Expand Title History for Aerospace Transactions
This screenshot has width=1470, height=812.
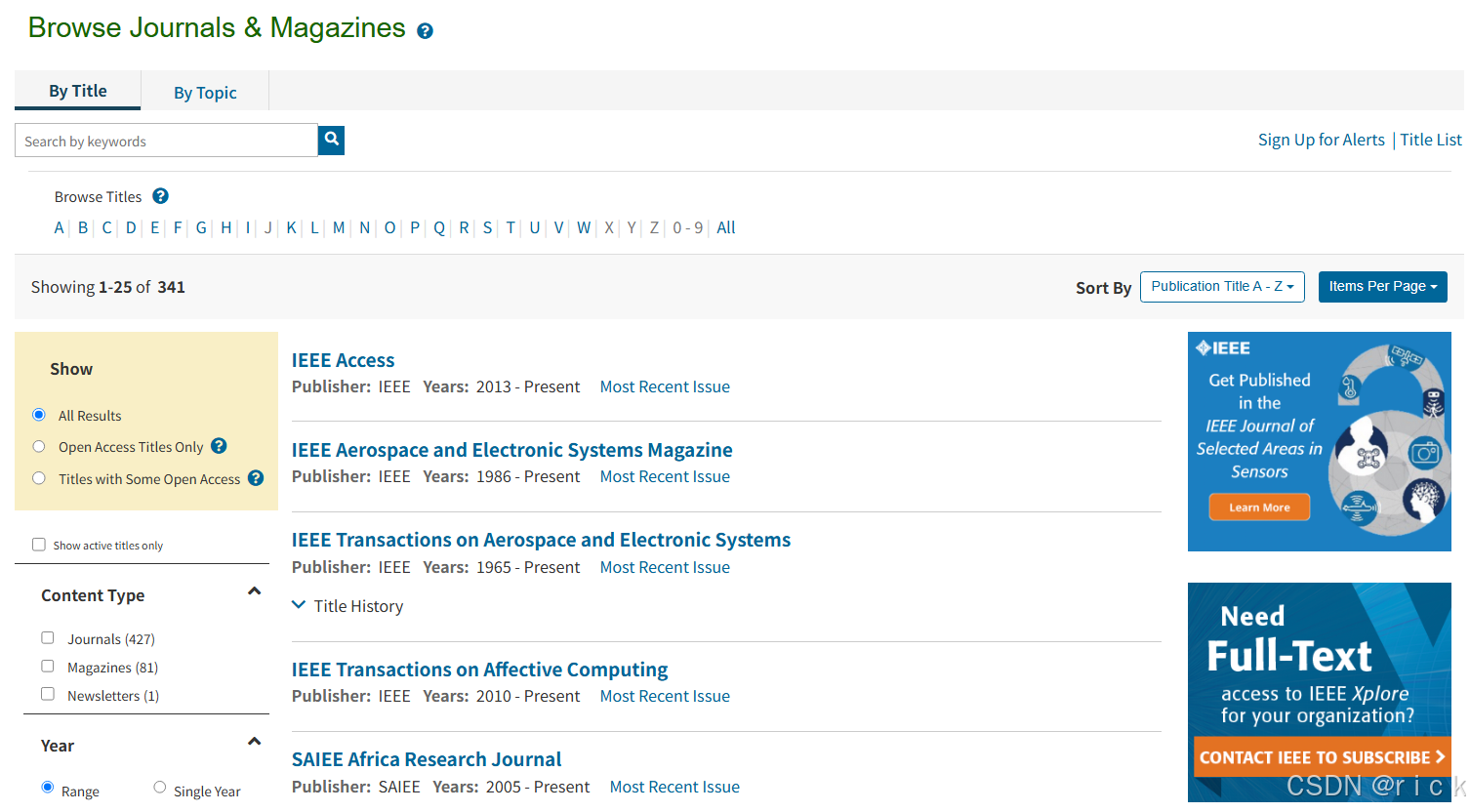pos(347,606)
